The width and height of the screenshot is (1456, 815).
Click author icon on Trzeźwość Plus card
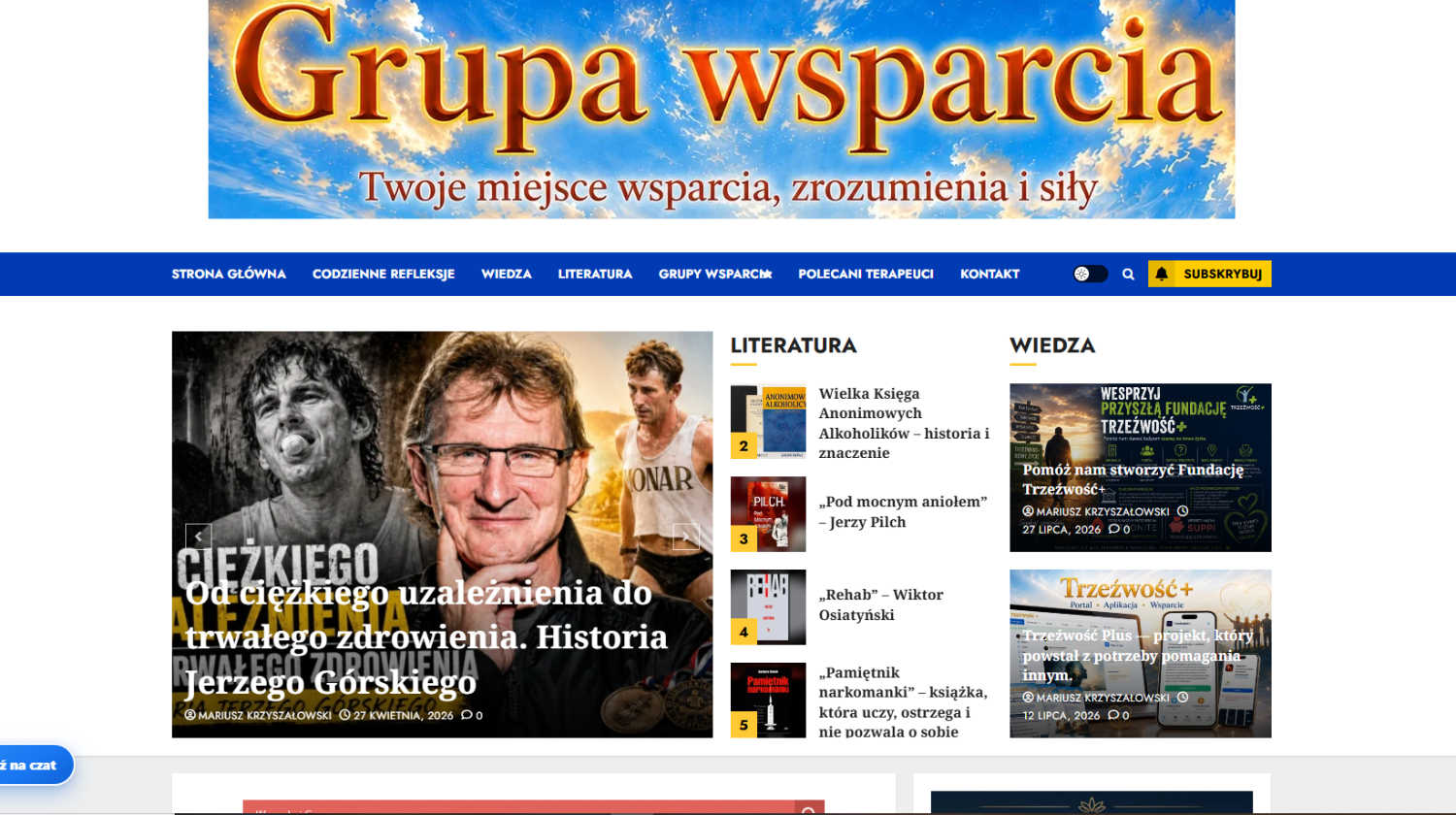1028,698
